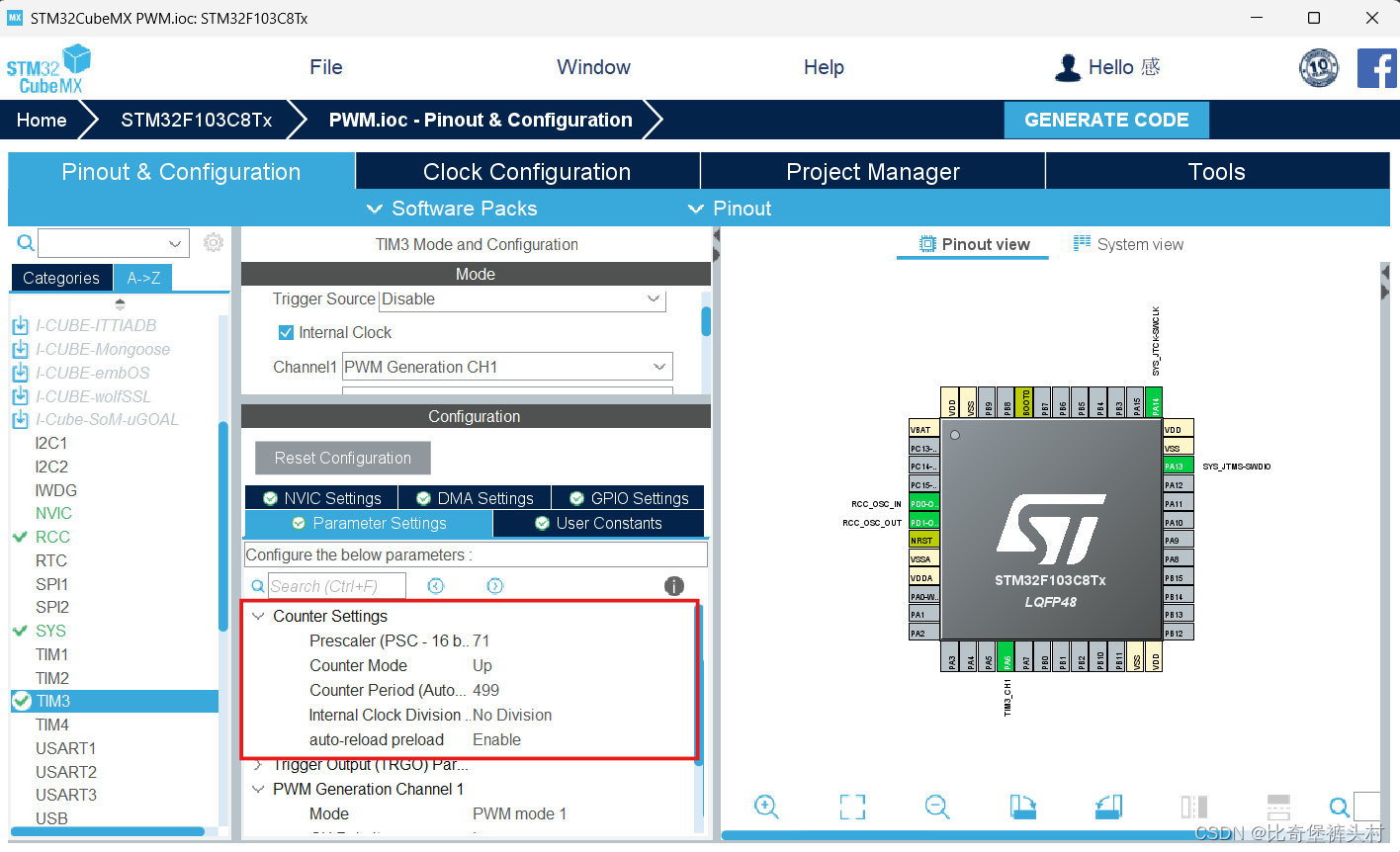Click the Reset Configuration button
This screenshot has width=1400, height=852.
(343, 458)
